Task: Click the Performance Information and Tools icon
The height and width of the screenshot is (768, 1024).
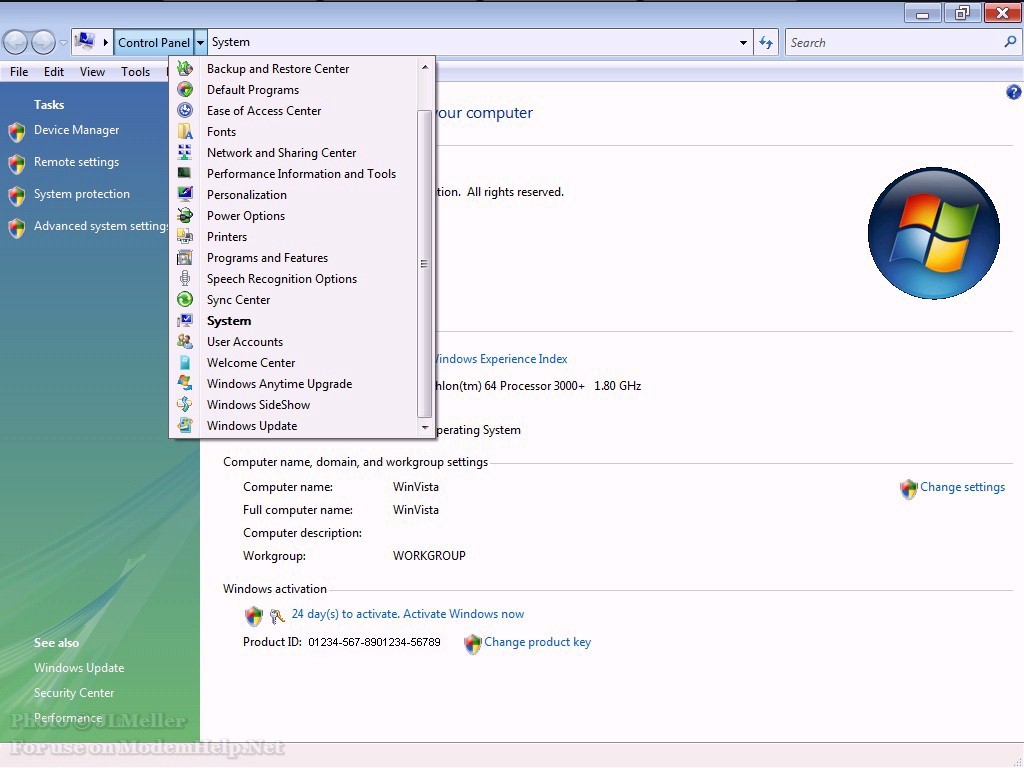Action: [185, 173]
